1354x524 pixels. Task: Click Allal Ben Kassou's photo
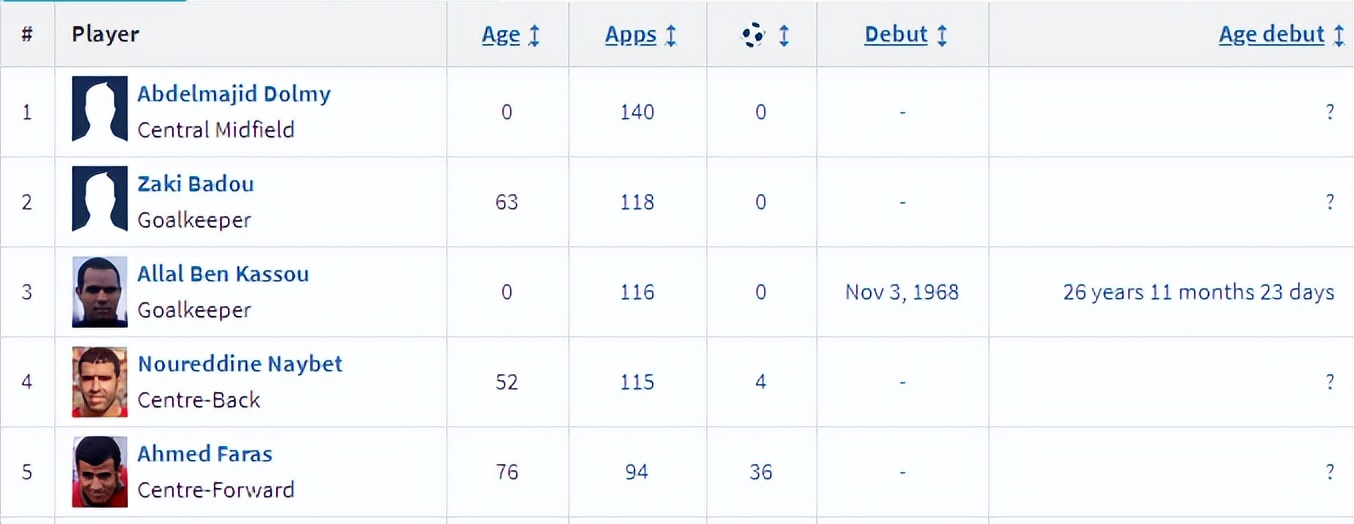[x=100, y=291]
